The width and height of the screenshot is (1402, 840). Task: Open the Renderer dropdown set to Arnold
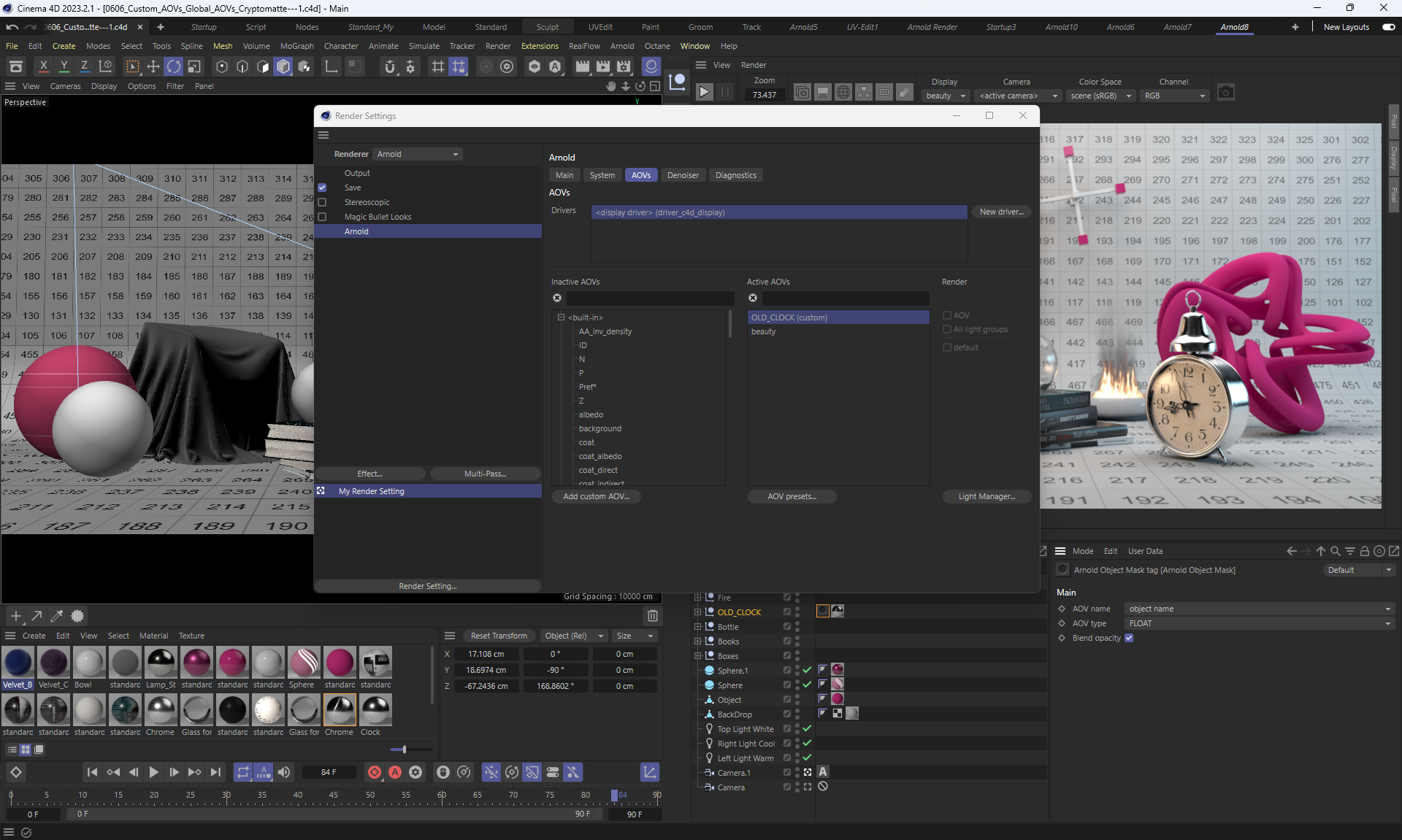(x=418, y=154)
